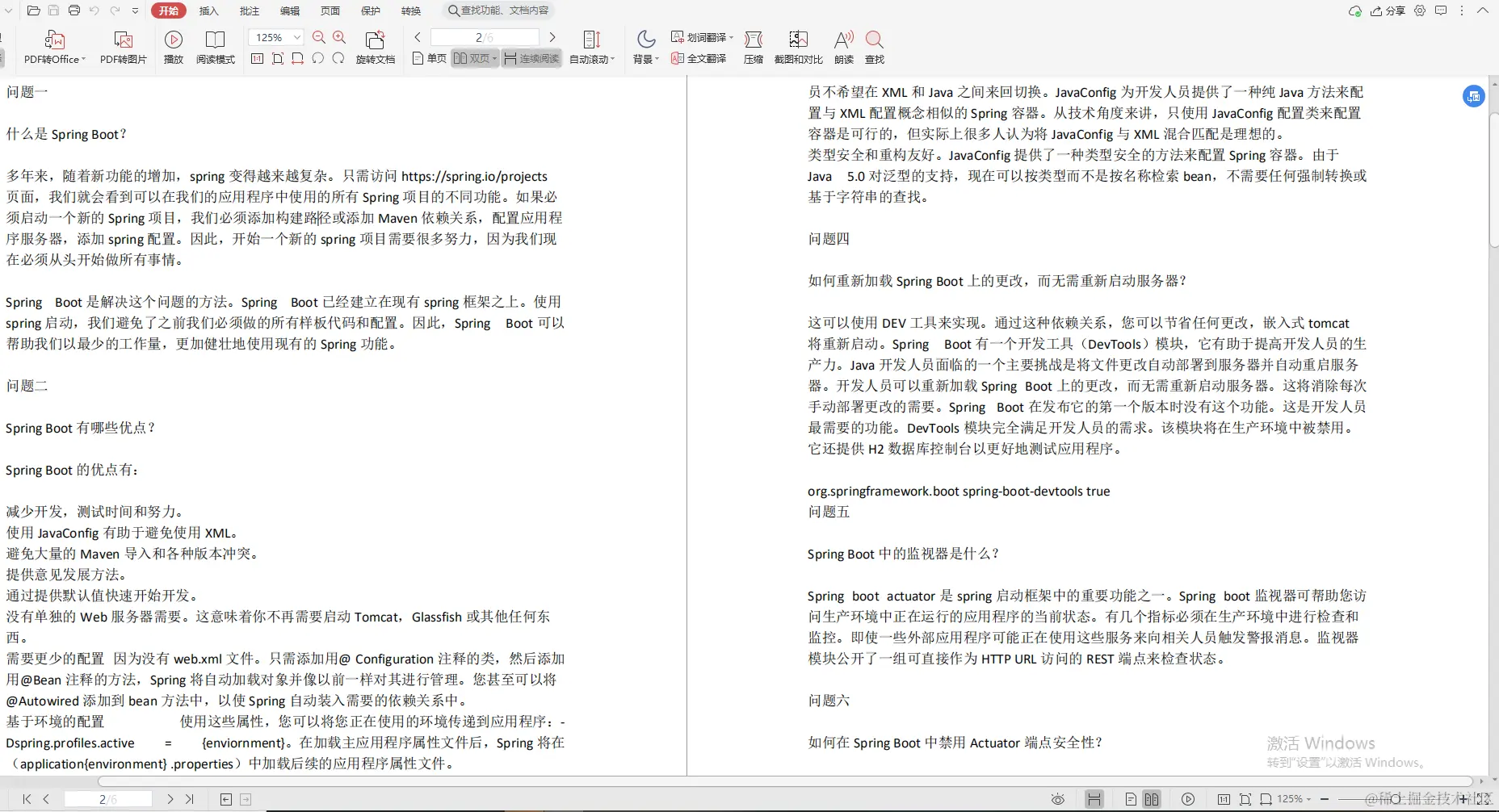The height and width of the screenshot is (812, 1499).
Task: Click the 朗读 read aloud tool
Action: (x=844, y=48)
